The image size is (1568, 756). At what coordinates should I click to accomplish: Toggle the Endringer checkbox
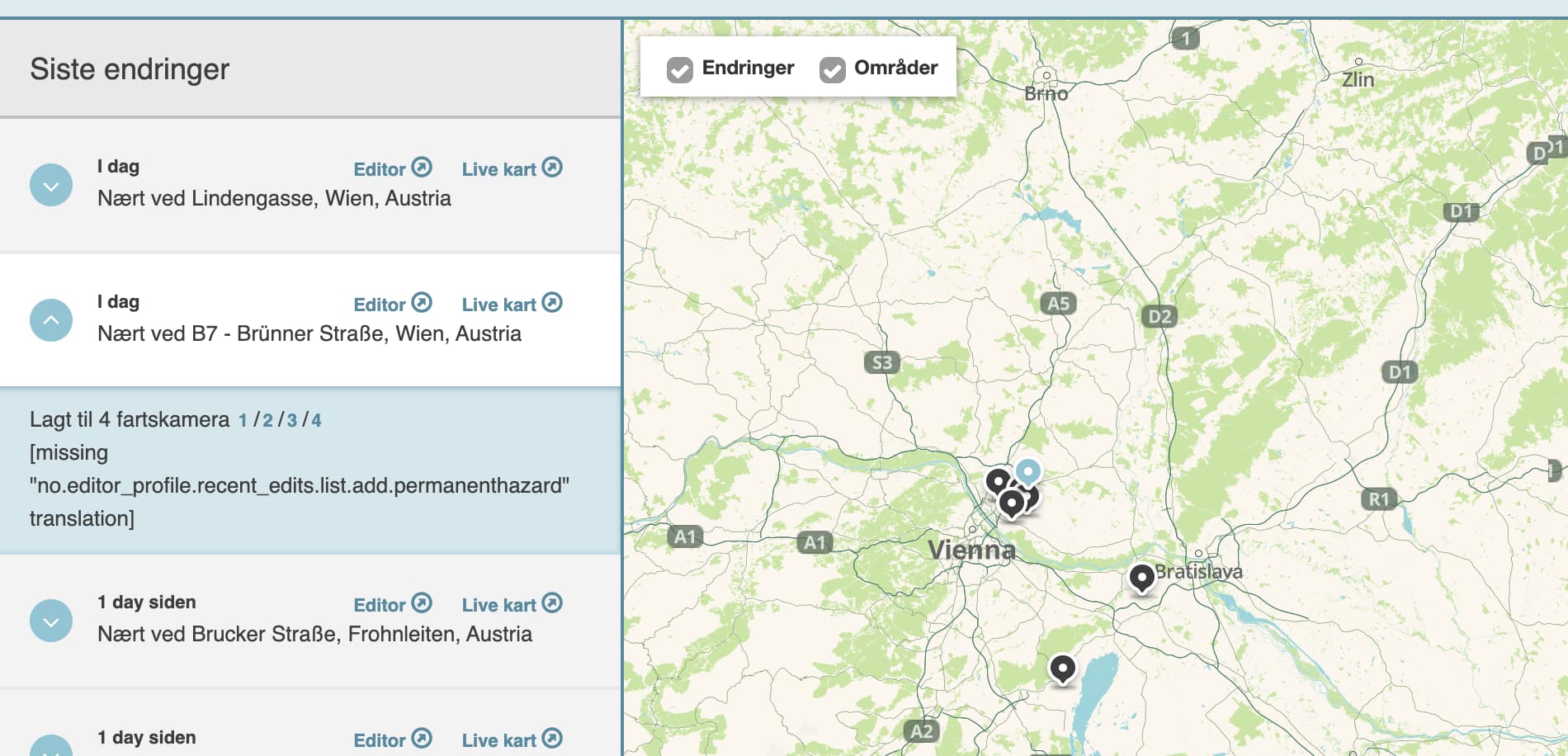[x=680, y=69]
